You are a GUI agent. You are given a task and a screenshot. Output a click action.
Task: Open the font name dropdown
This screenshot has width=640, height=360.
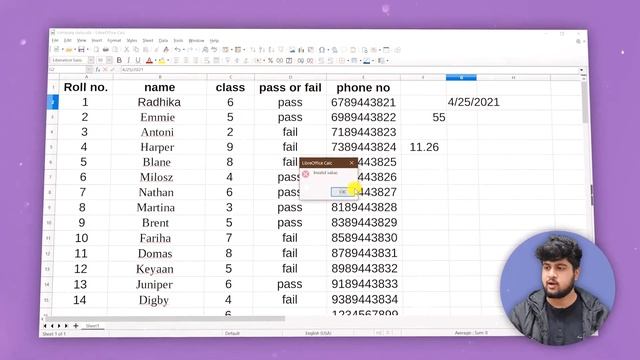click(x=91, y=60)
